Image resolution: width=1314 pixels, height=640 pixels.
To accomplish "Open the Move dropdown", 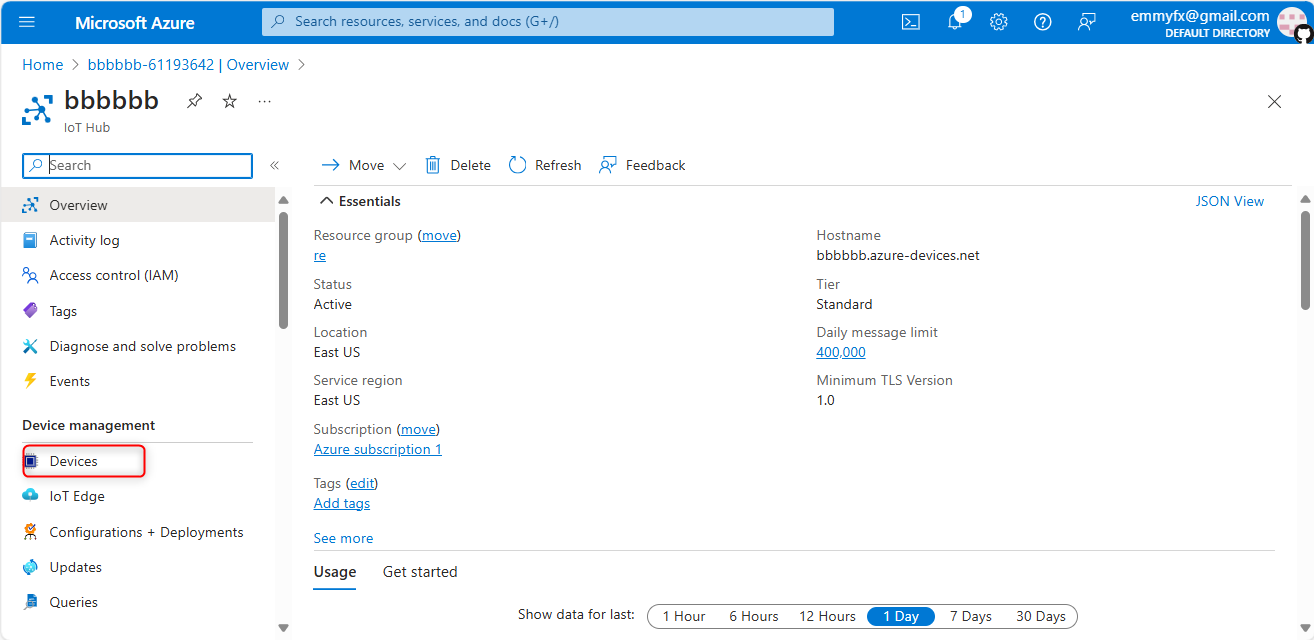I will coord(364,166).
